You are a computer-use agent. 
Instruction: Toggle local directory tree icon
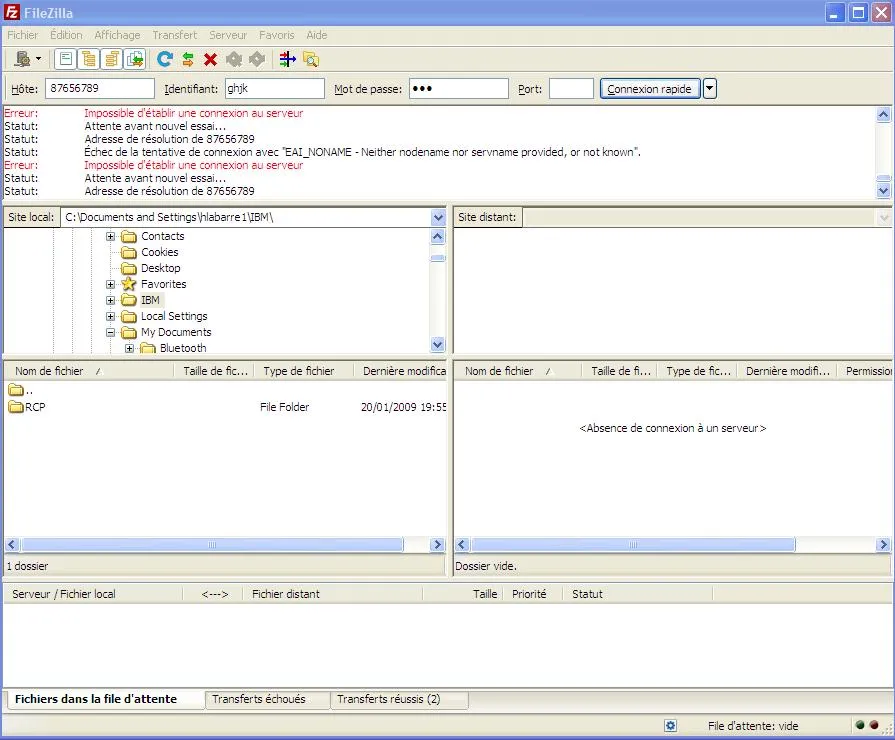click(88, 59)
